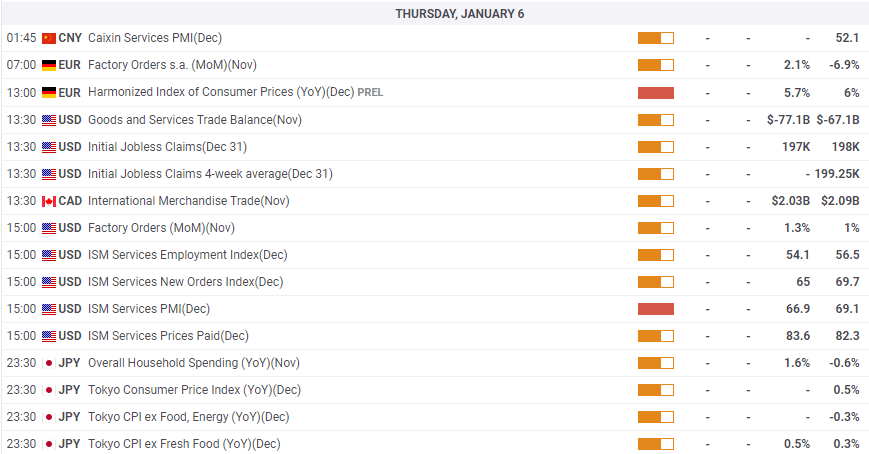Click the US flag next to Initial Jobless Claims(Dec 31)
Screen dimensions: 869x454
coord(49,147)
